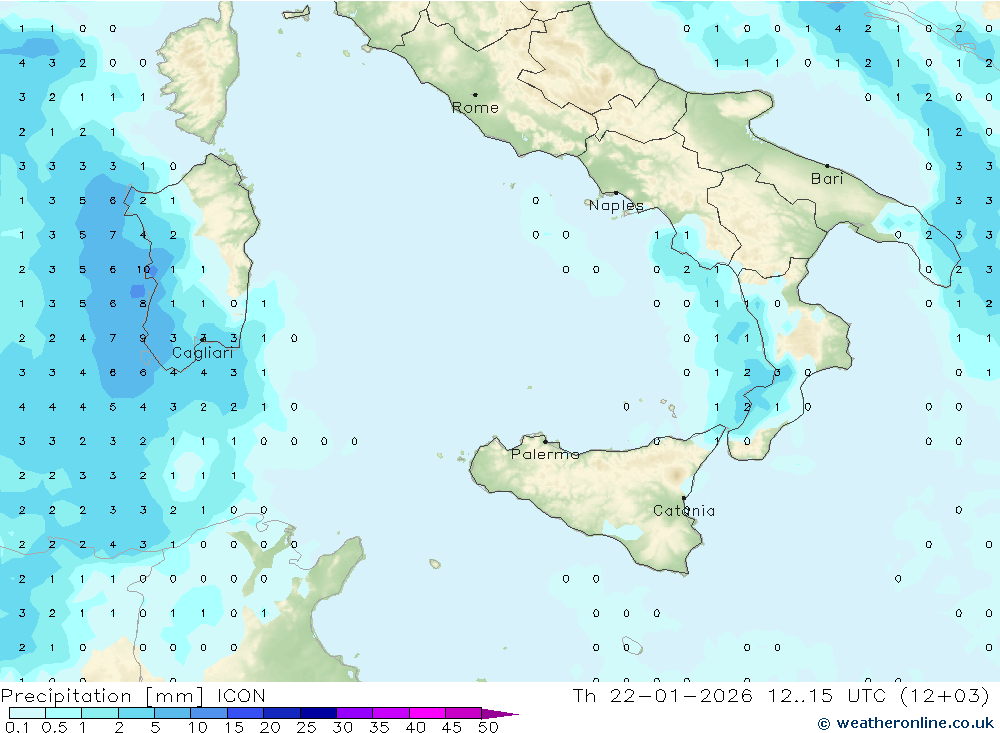Click the '25' legend scale label
Image resolution: width=1000 pixels, height=733 pixels.
(x=307, y=727)
